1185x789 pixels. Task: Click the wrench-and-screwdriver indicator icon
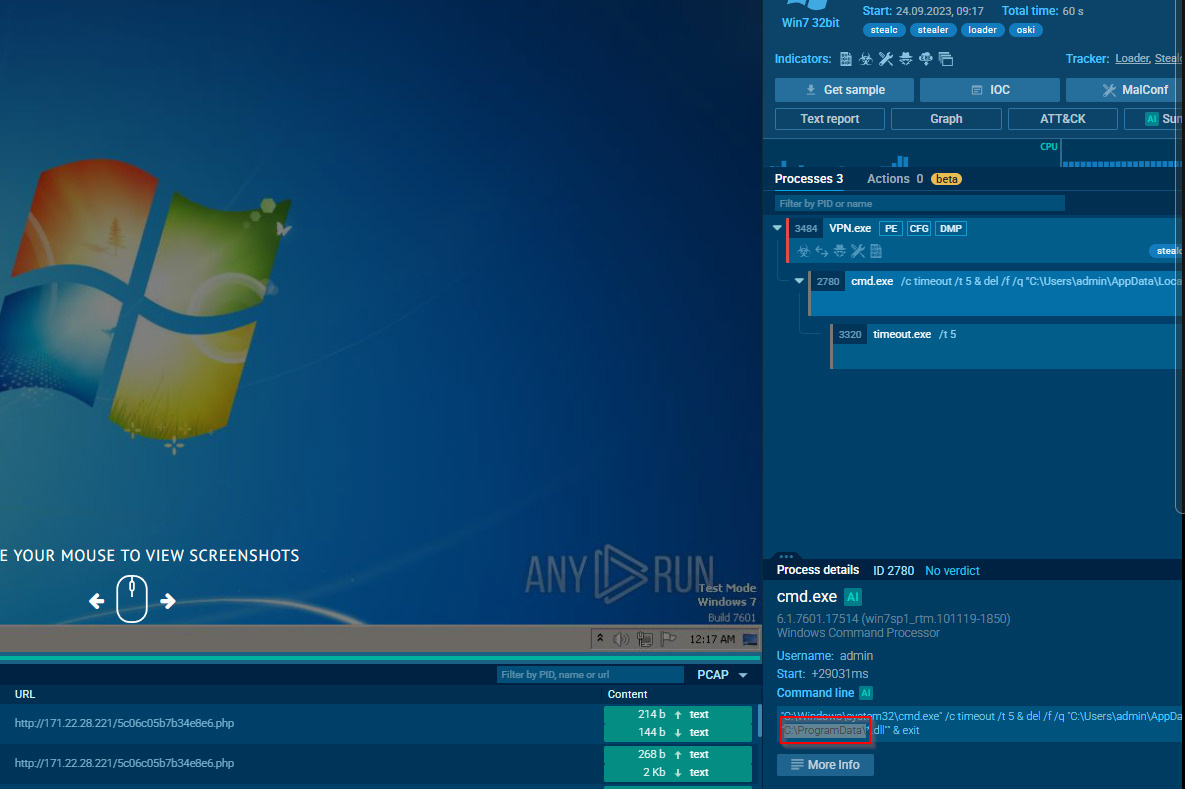(x=886, y=59)
